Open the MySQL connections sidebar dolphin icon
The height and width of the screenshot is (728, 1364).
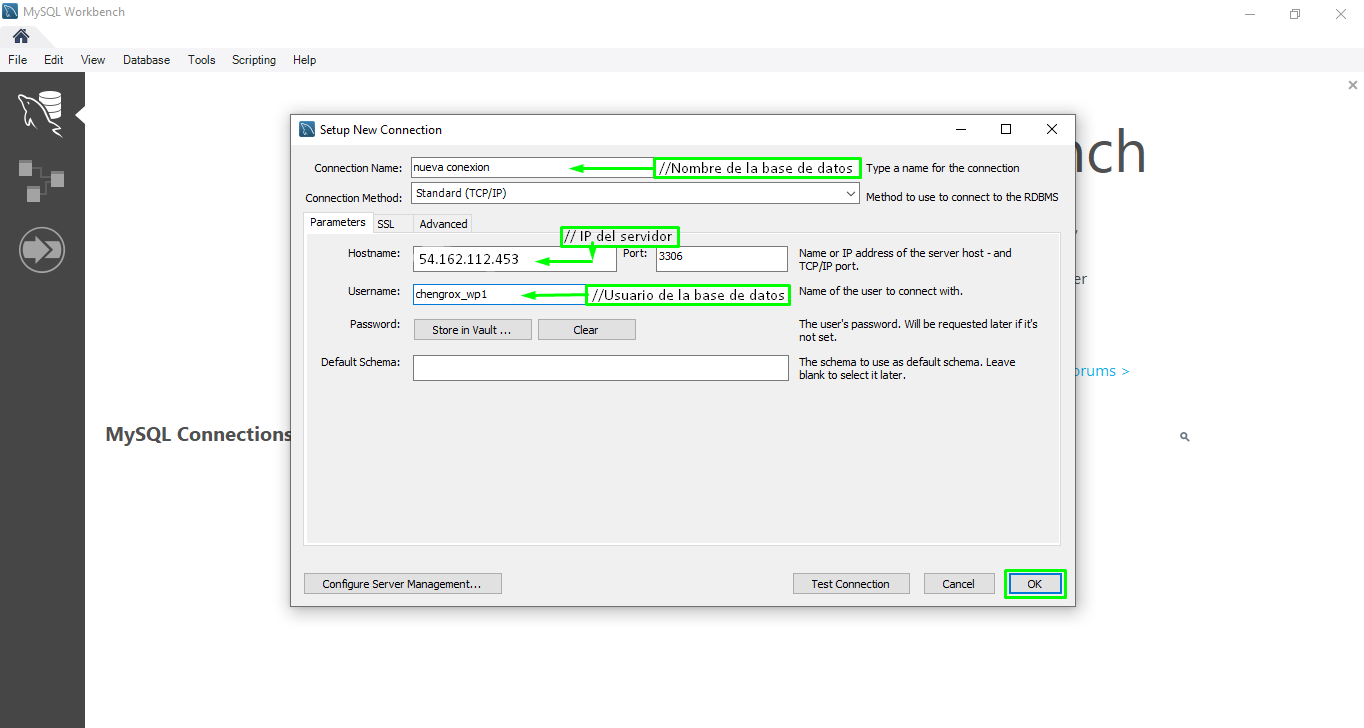point(41,111)
